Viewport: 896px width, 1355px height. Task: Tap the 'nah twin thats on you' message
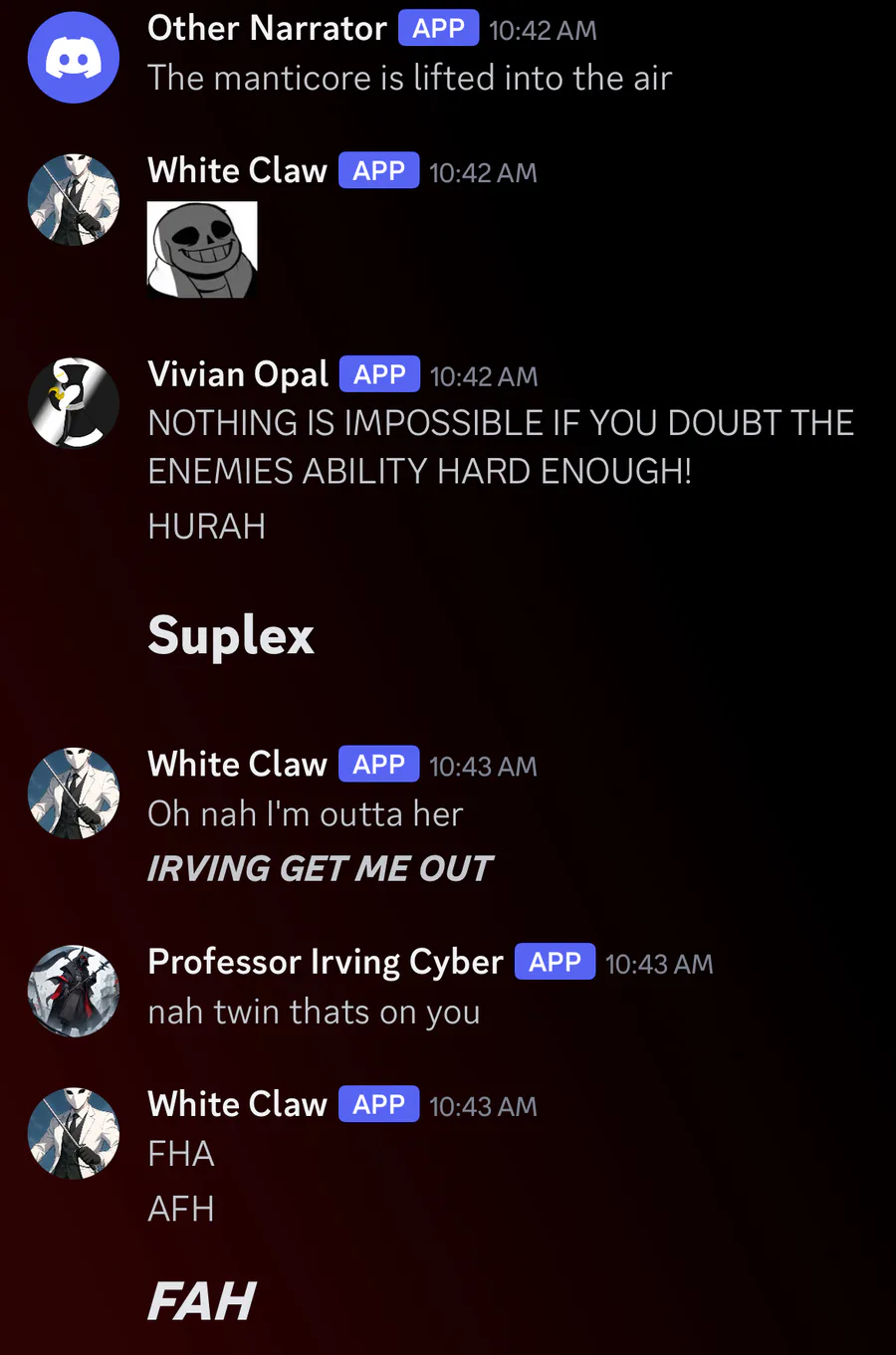[314, 1012]
